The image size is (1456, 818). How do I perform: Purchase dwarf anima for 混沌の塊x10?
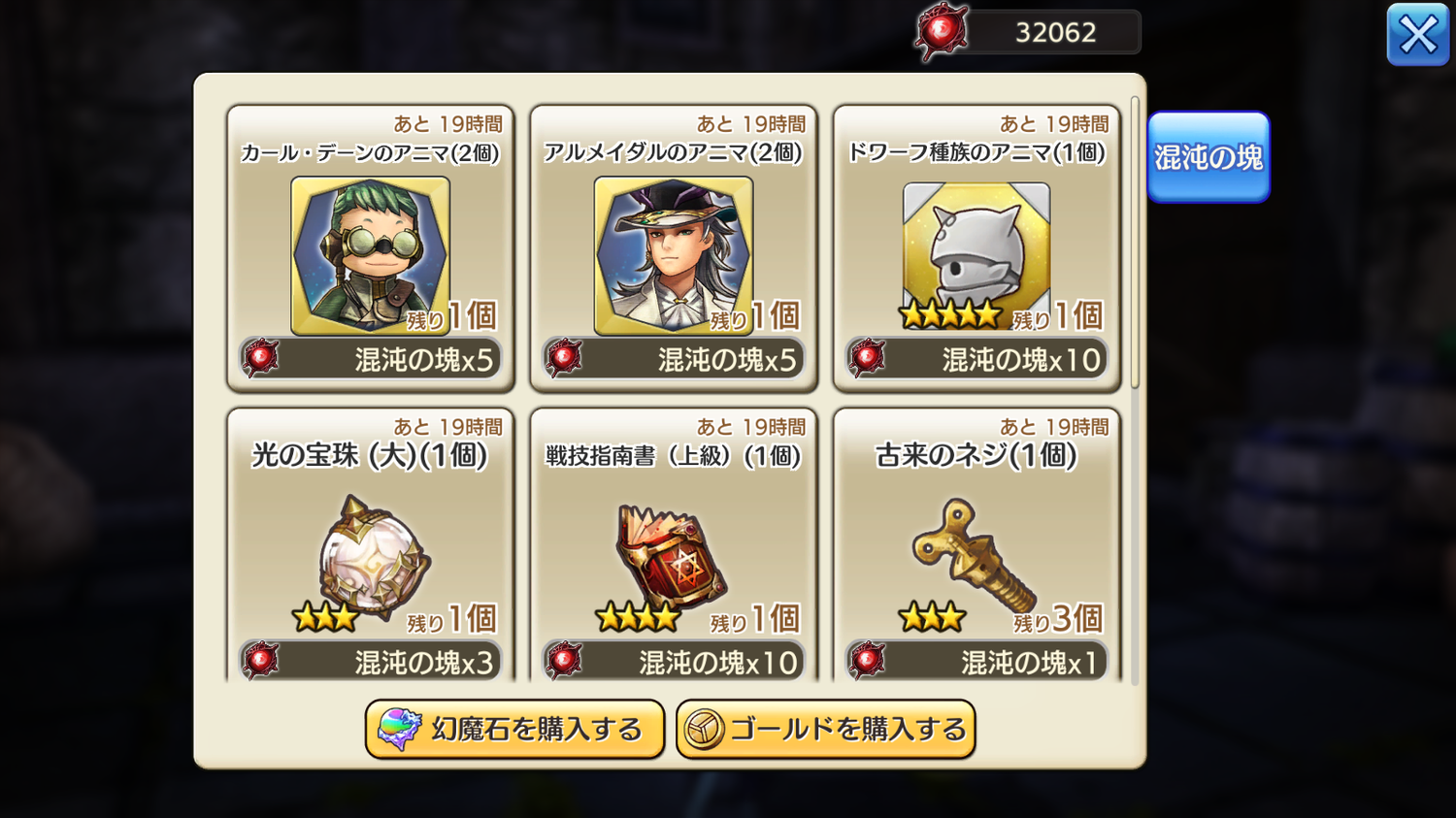coord(976,359)
